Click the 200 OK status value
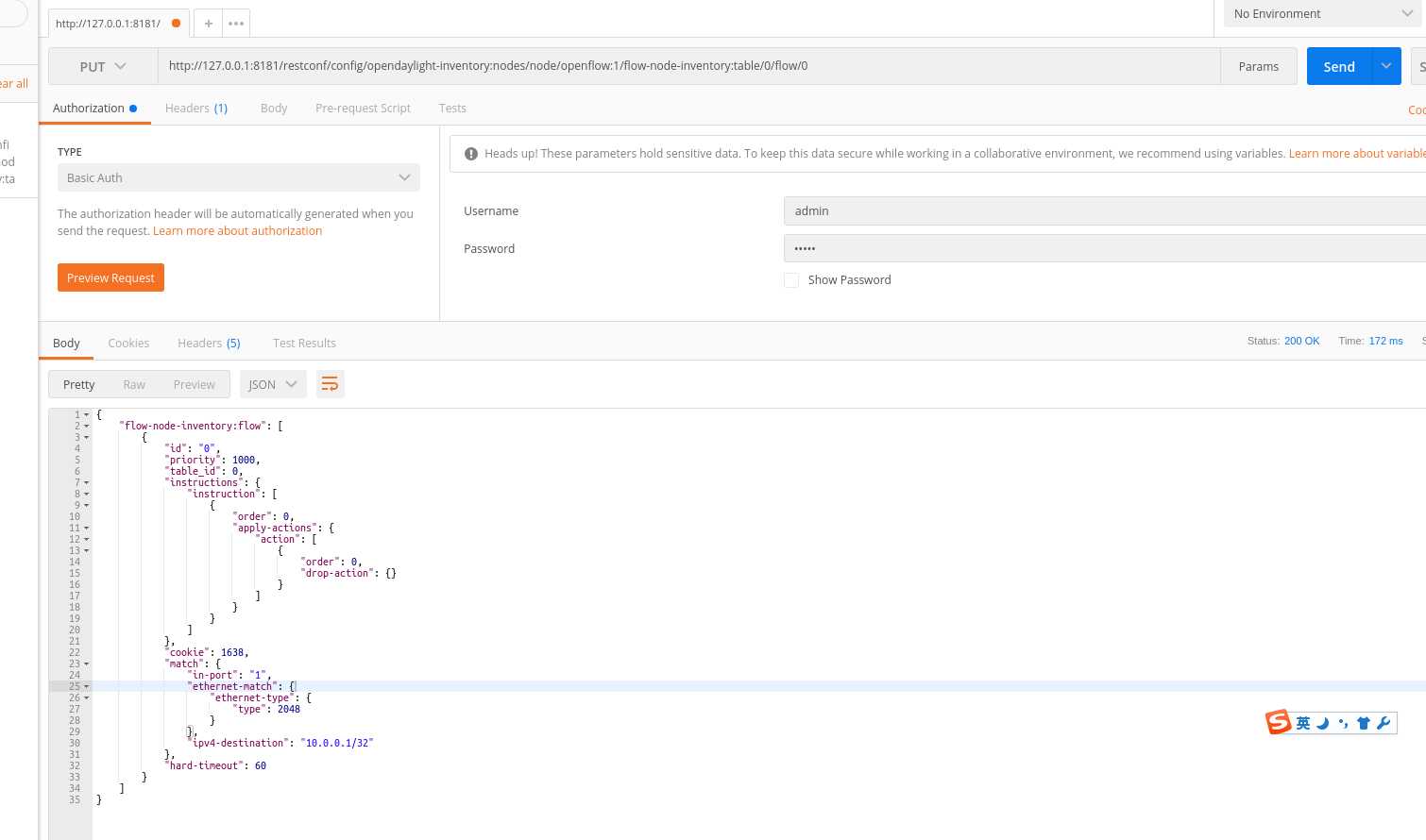The image size is (1426, 840). 1301,341
